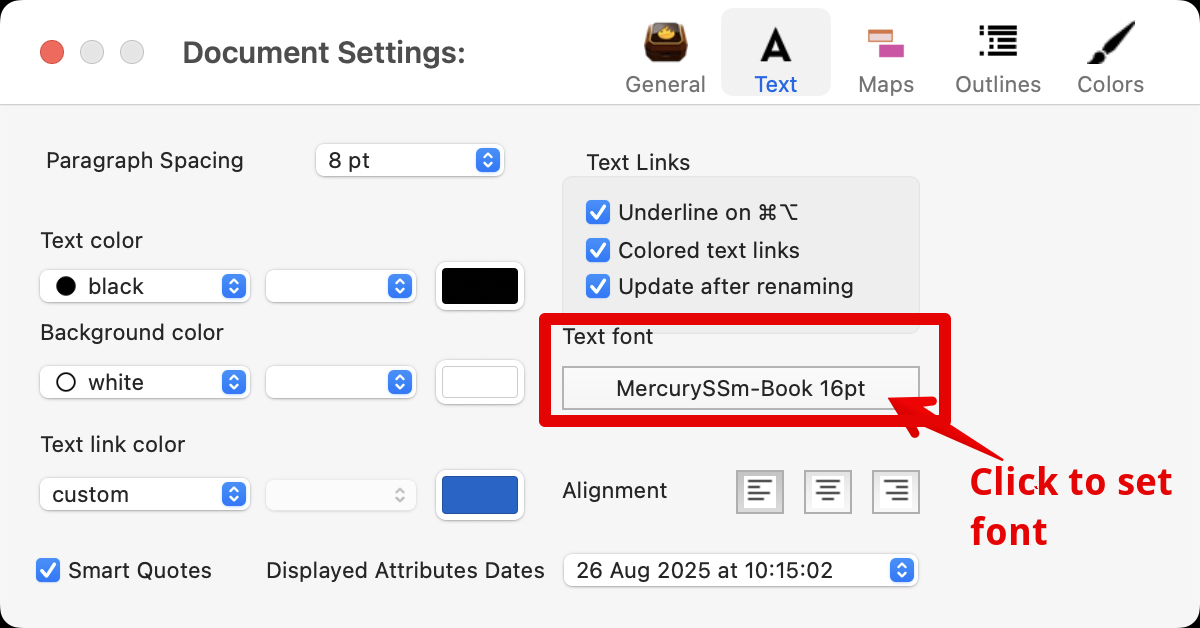Turn off Smart Quotes
This screenshot has height=628, width=1200.
point(48,570)
